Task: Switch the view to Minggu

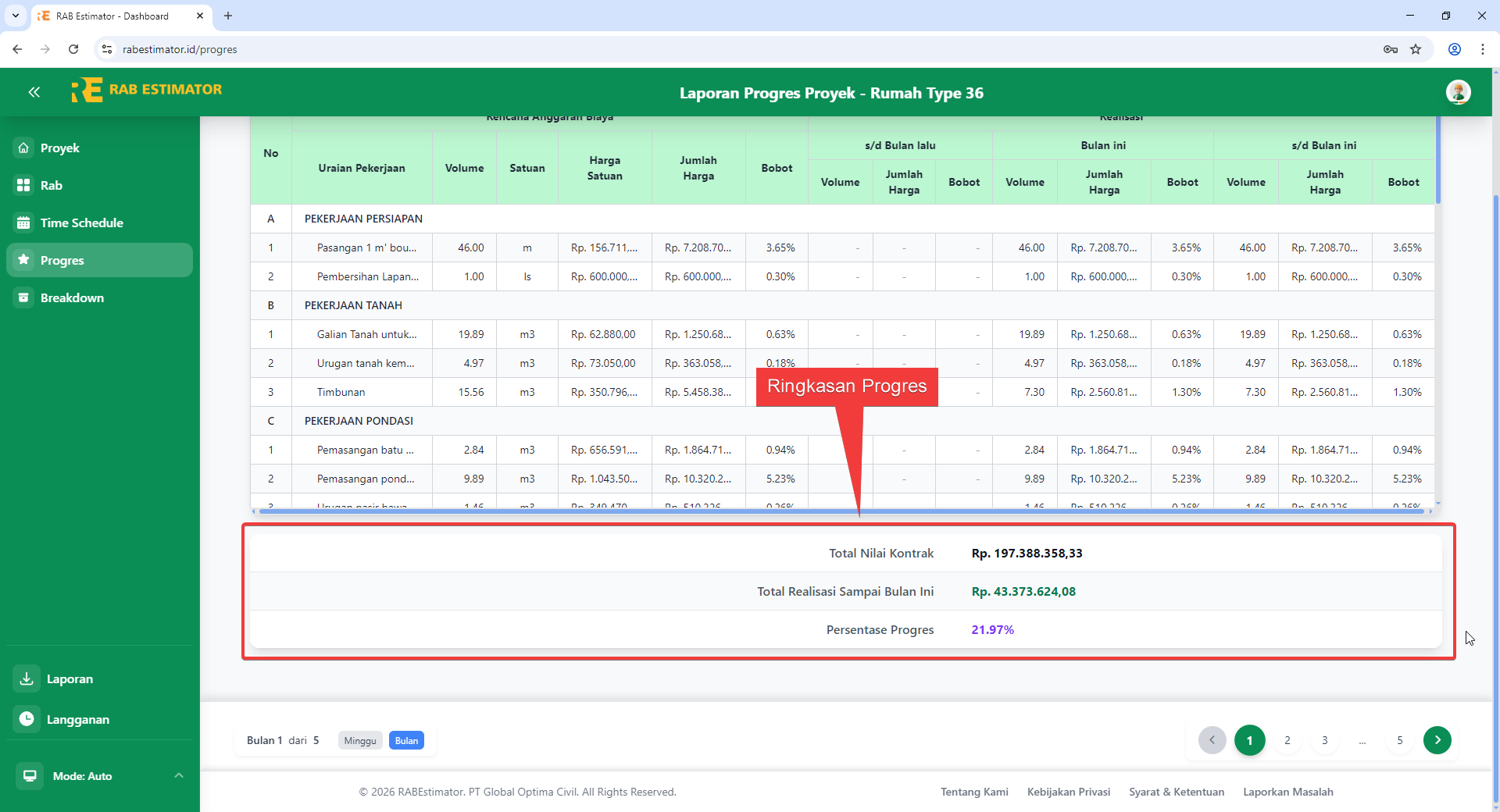Action: click(x=360, y=740)
